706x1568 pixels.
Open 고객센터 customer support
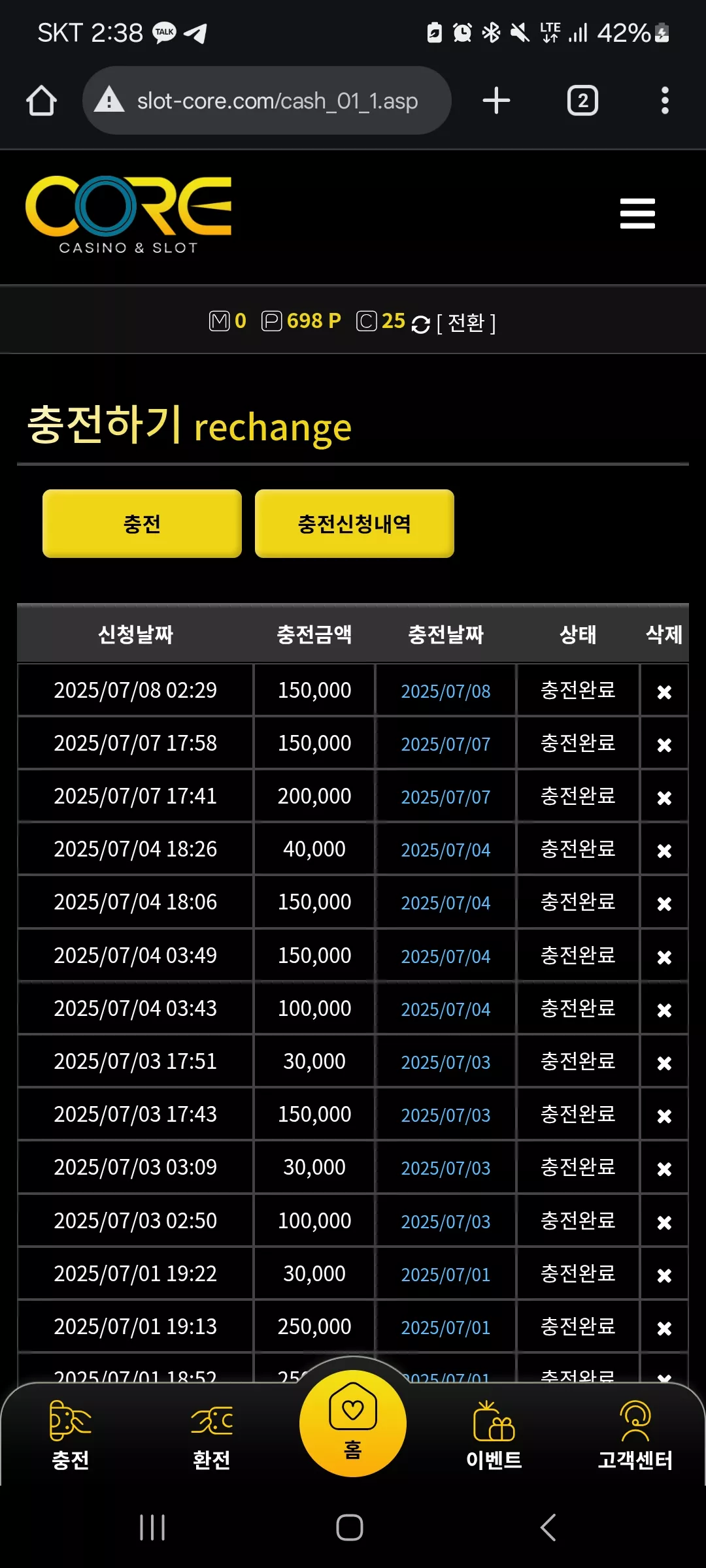pyautogui.click(x=635, y=1435)
